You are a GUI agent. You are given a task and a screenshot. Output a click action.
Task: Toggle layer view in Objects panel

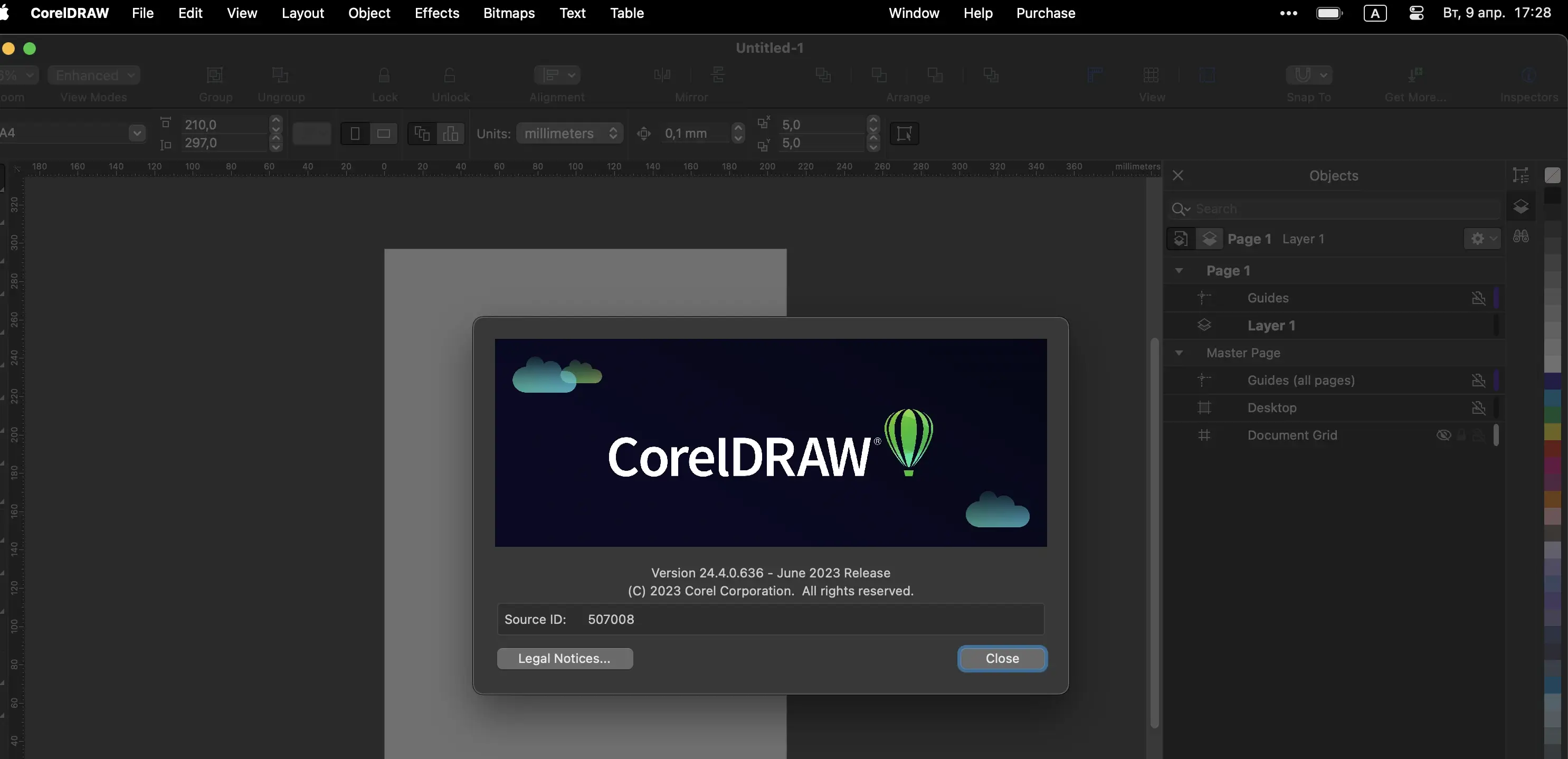click(1209, 239)
